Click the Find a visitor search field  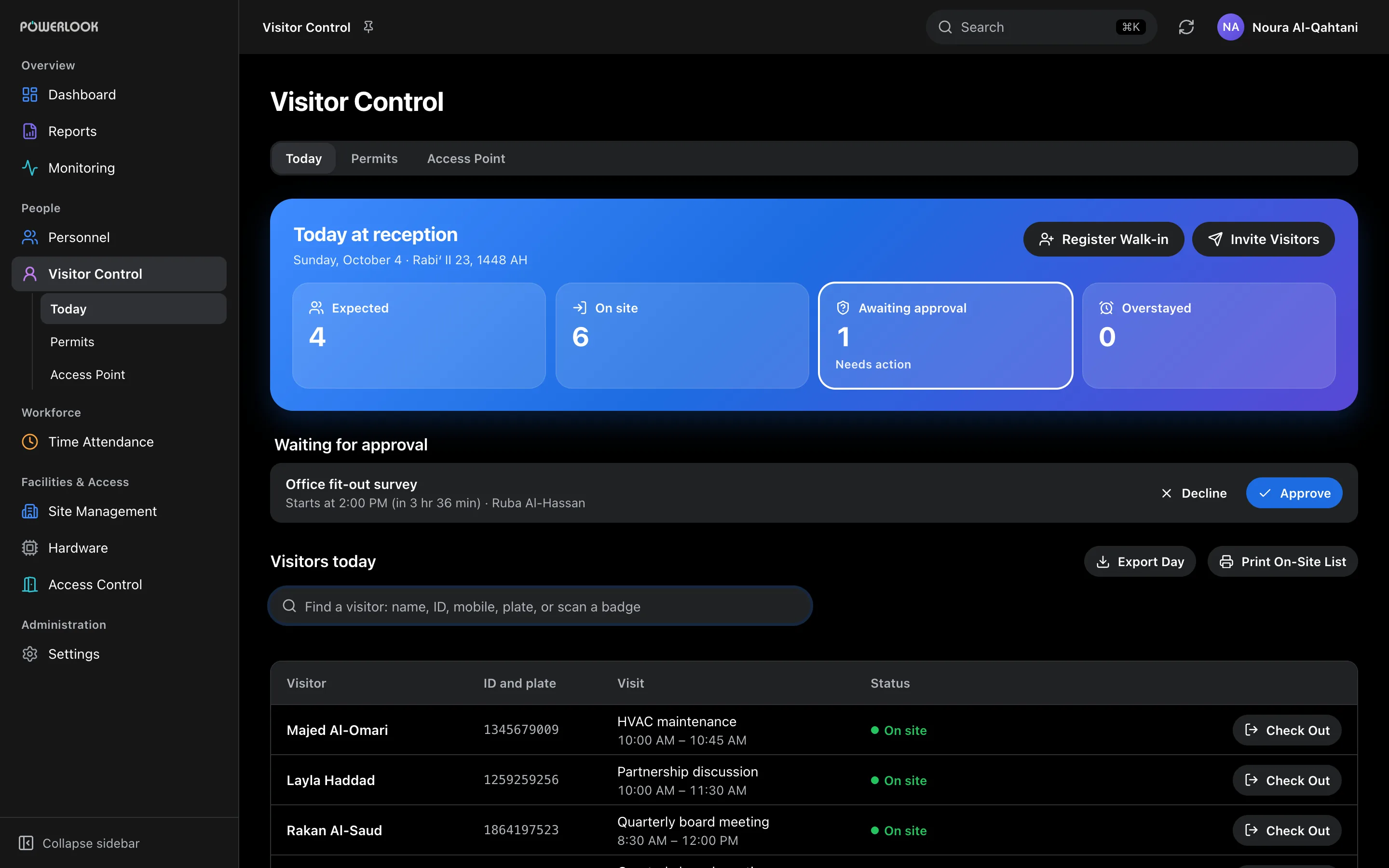[x=540, y=606]
